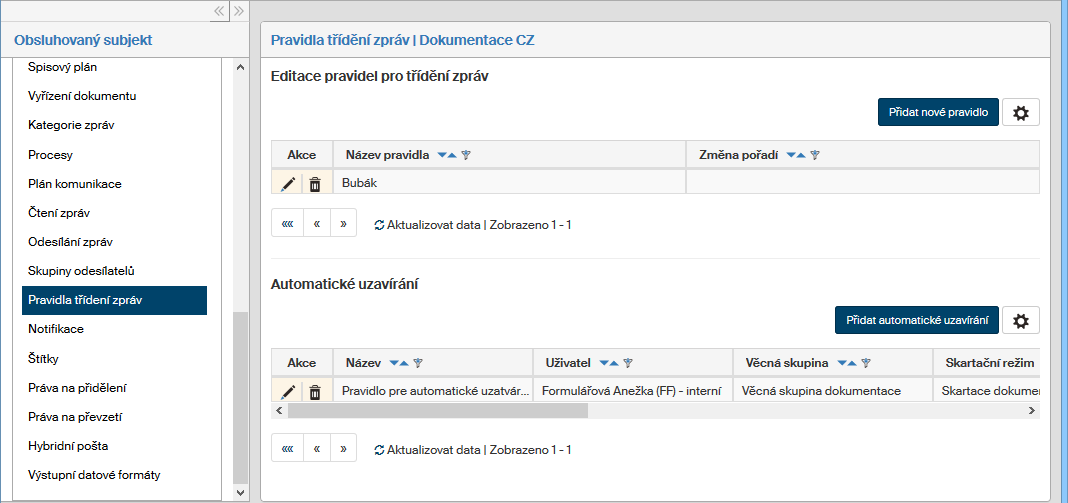Sort the Uživatel column ascending
Viewport: 1068px width, 503px height.
click(x=615, y=363)
